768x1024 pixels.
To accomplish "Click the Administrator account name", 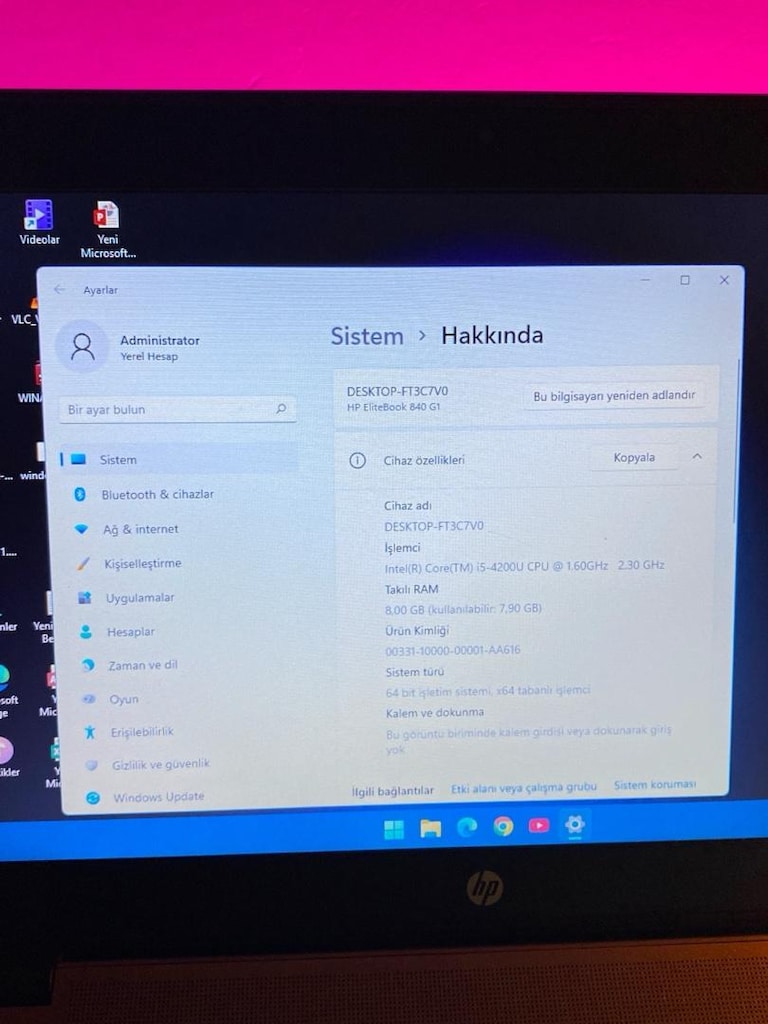I will pyautogui.click(x=160, y=340).
